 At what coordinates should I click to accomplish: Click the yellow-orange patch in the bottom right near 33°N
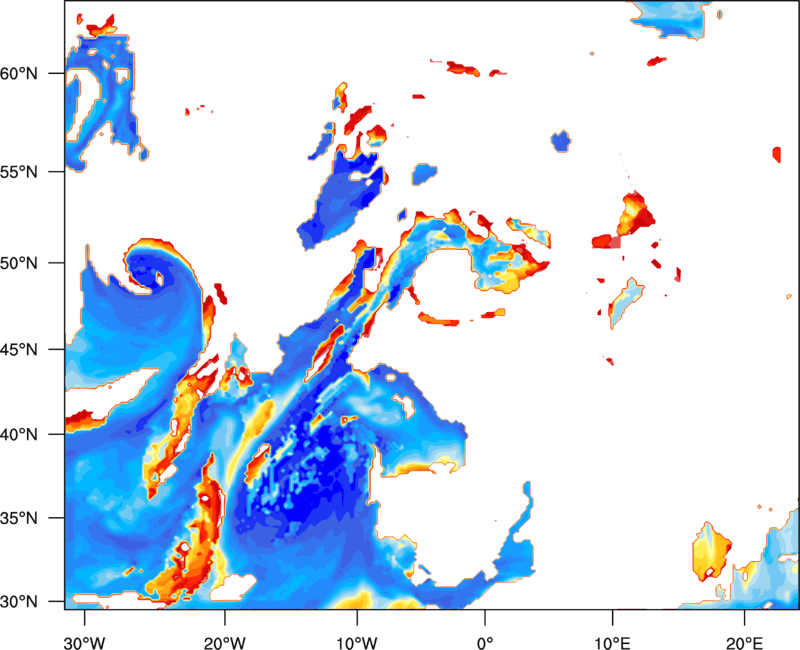pos(710,550)
